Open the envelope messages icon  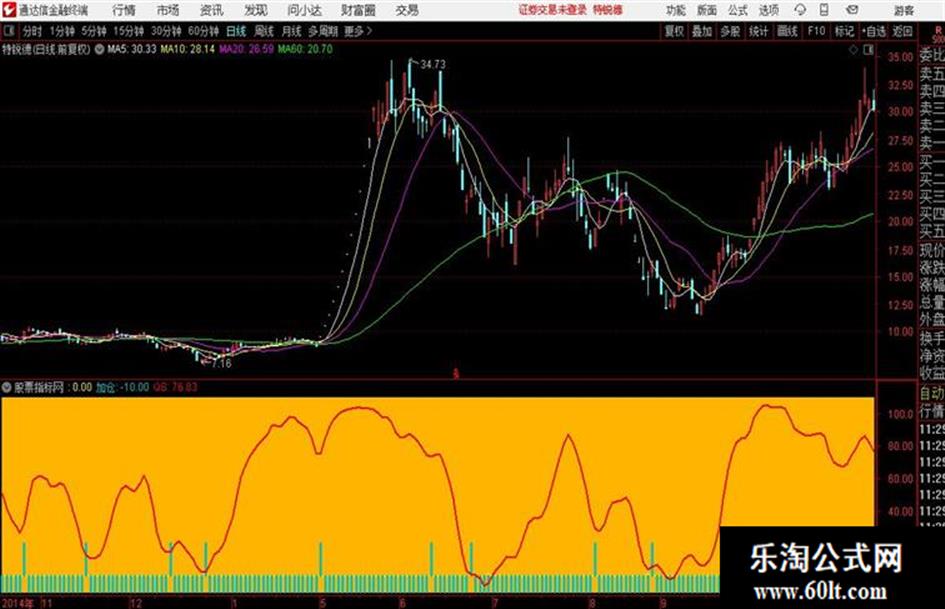[x=852, y=10]
